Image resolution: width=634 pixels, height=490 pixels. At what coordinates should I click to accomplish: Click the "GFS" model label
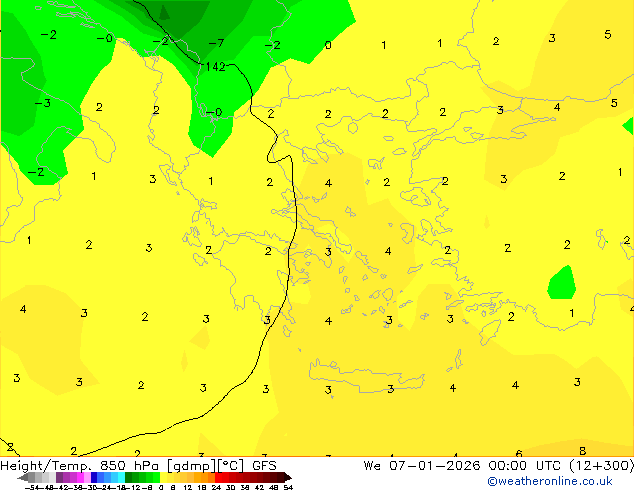click(x=264, y=466)
